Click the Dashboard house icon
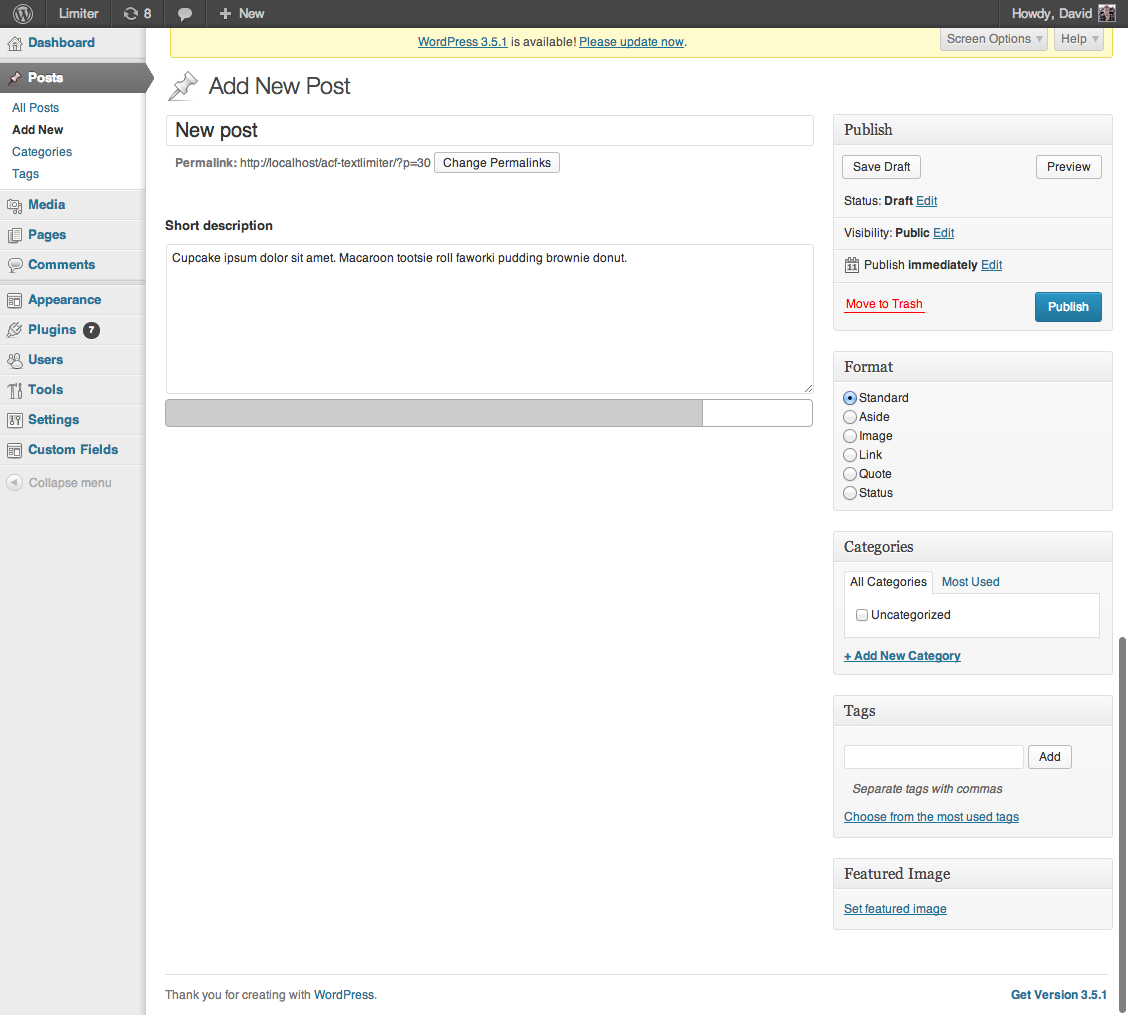 (14, 43)
